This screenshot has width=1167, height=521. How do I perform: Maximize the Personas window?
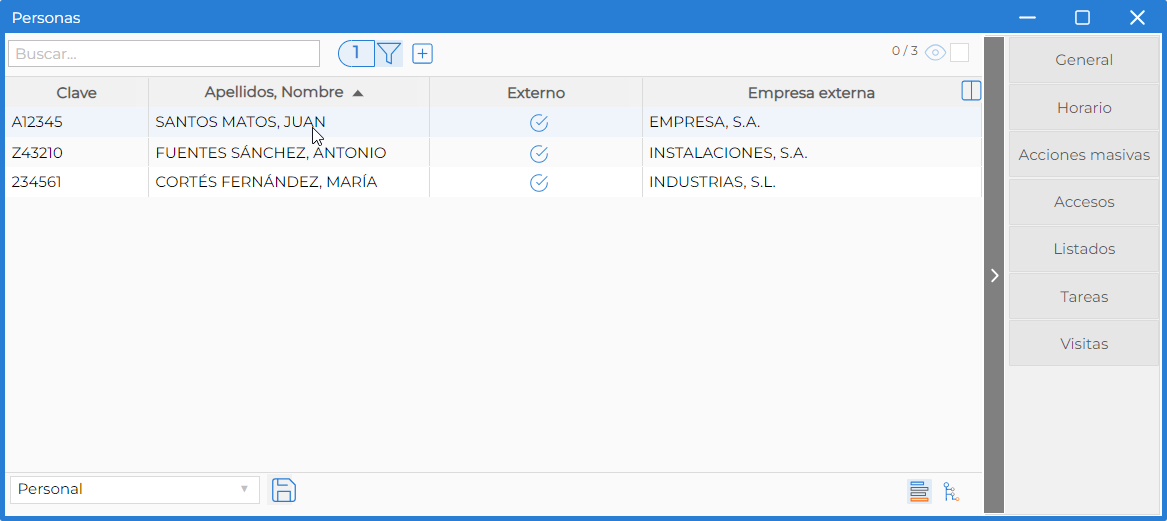1082,18
